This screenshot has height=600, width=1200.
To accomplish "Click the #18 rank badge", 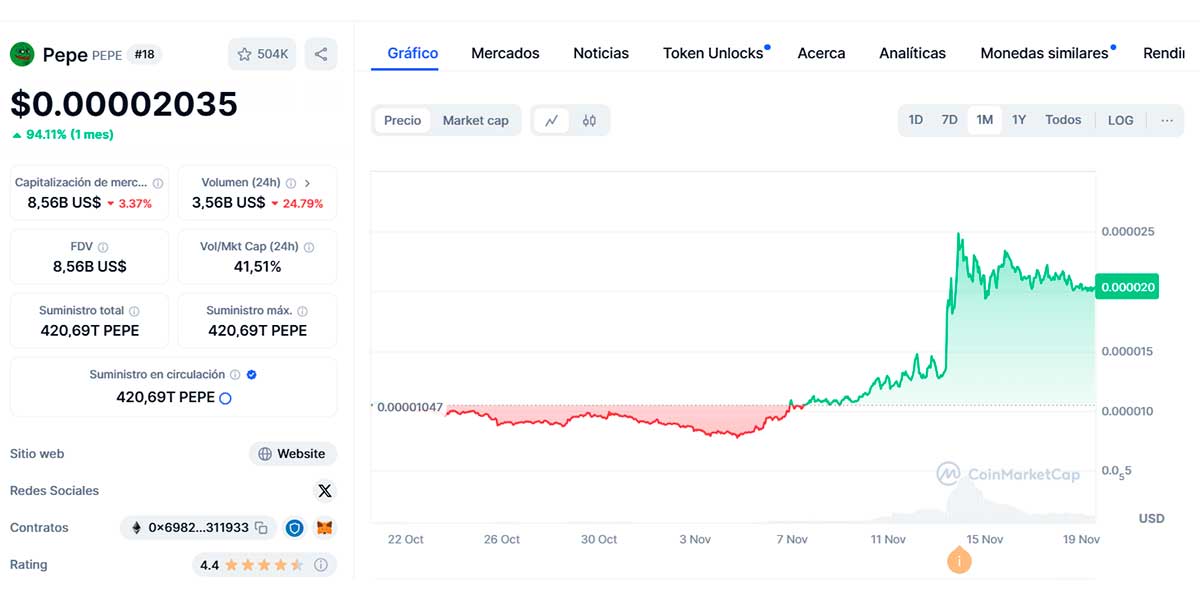I will [146, 54].
